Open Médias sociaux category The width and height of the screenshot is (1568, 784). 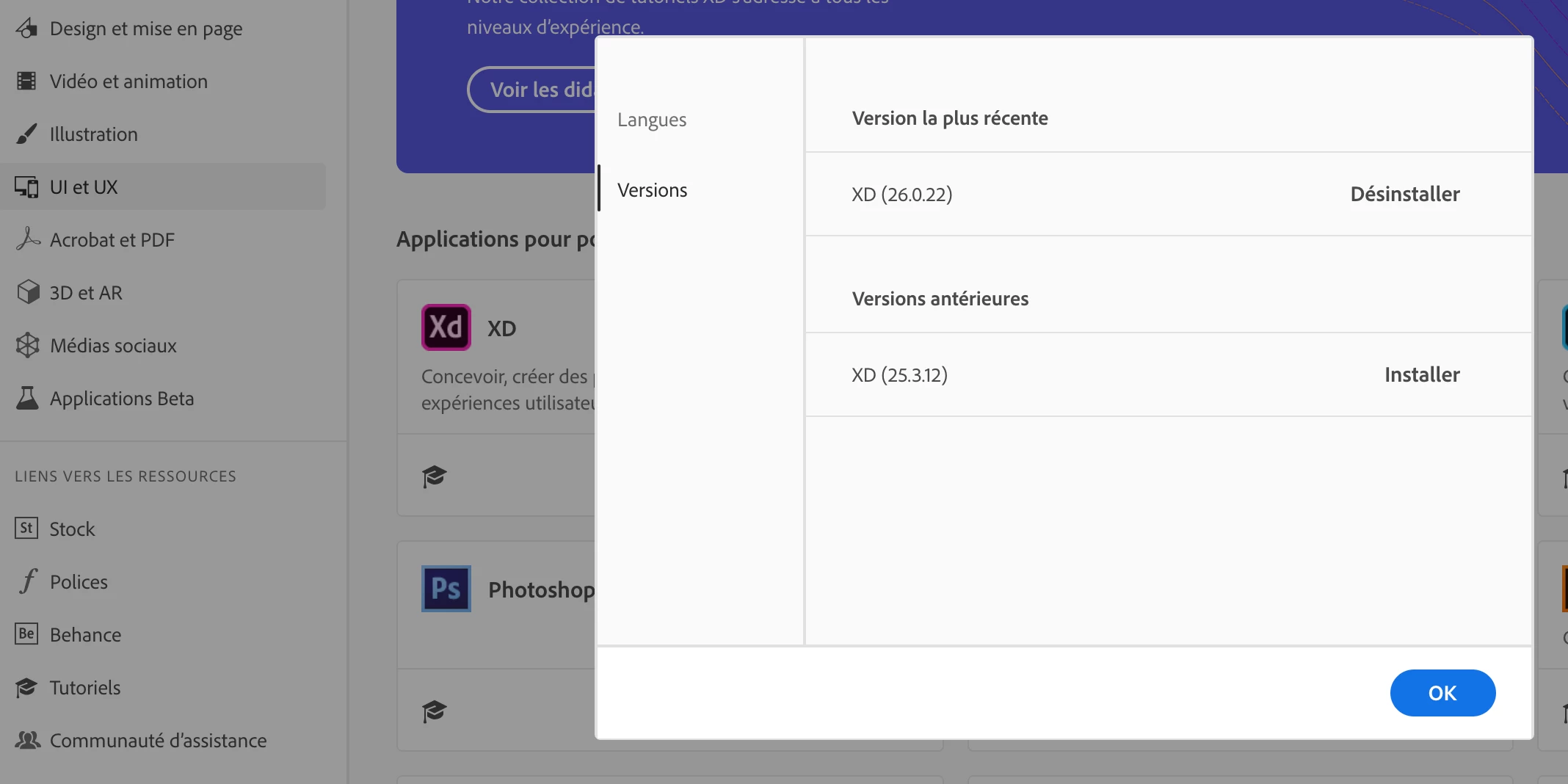click(x=163, y=345)
